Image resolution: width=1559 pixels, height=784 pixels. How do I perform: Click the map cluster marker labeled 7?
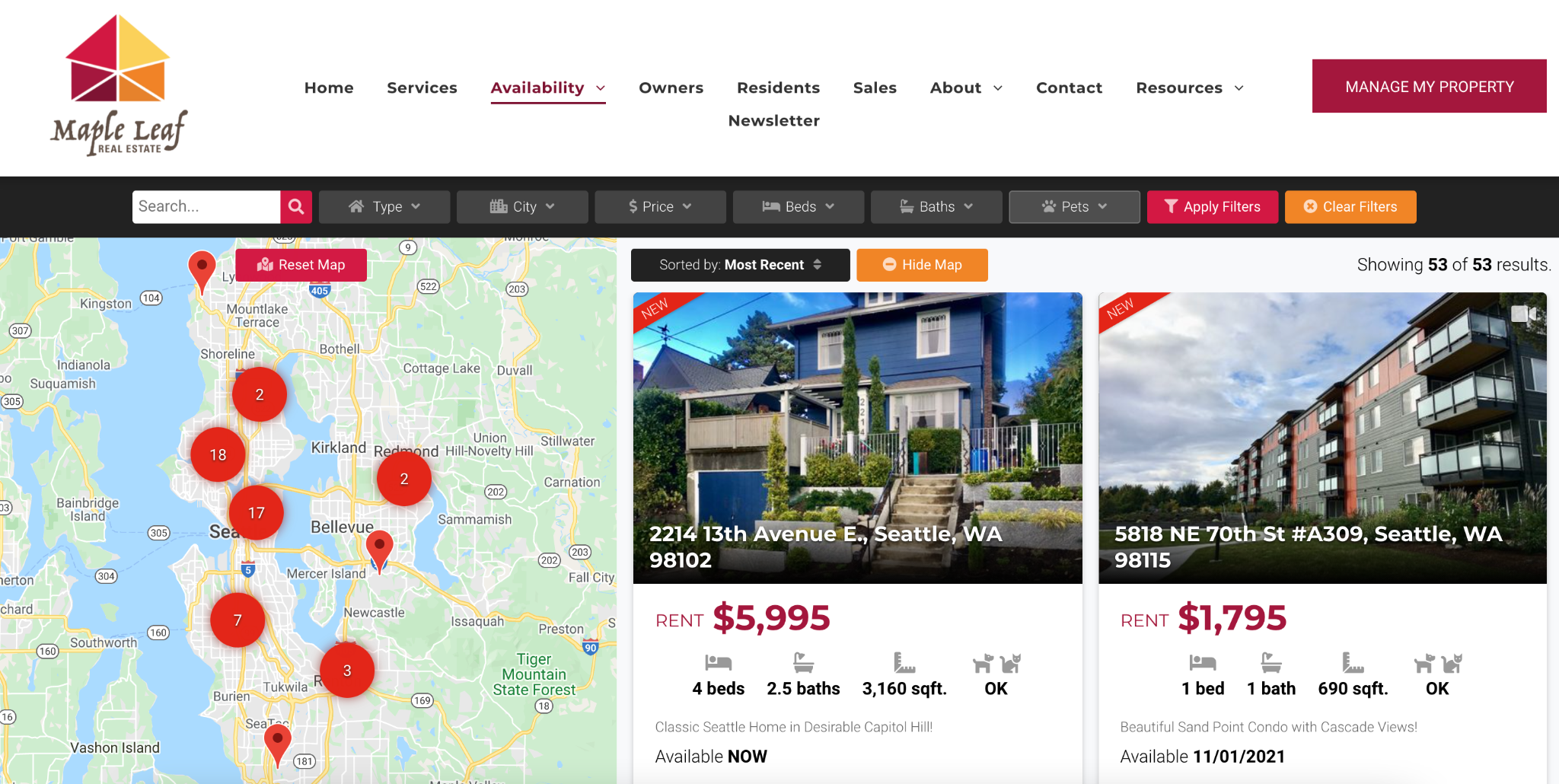238,620
